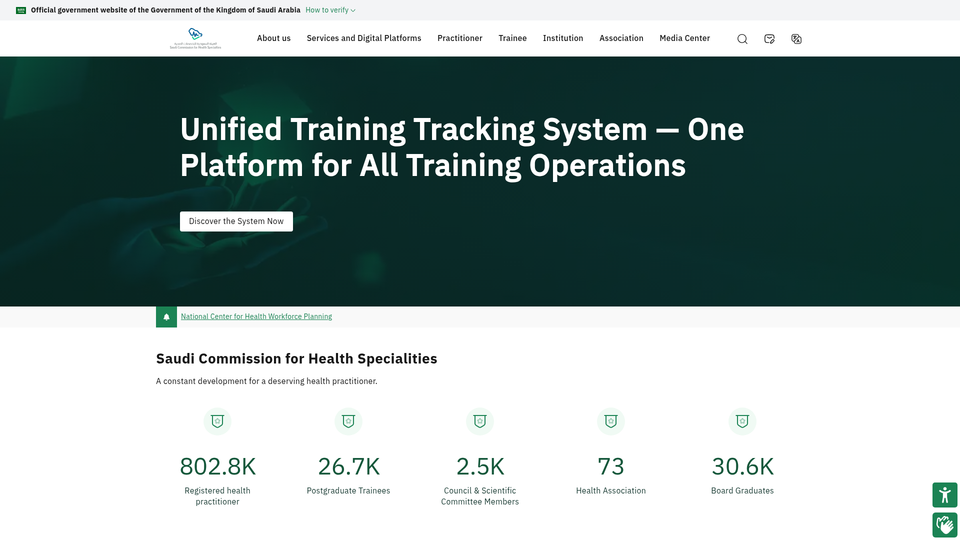Click the badge icon above Council & Scientific Committee Members
Viewport: 960px width, 540px height.
click(480, 421)
